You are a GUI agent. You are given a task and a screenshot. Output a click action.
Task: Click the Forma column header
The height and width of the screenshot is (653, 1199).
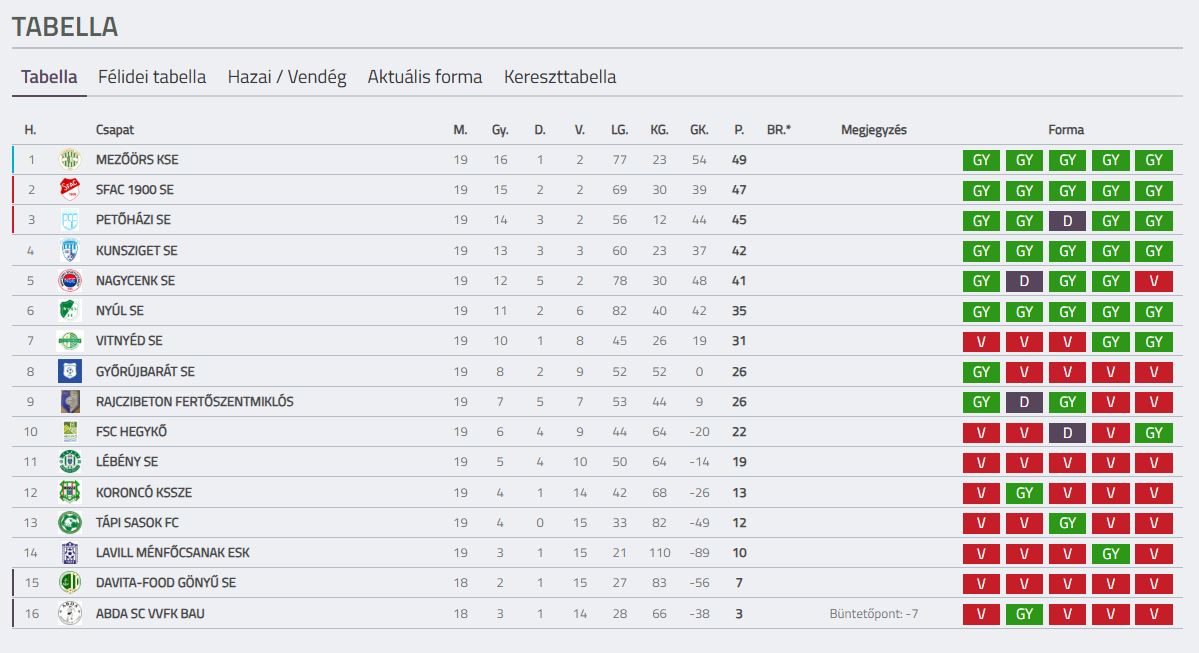(x=1066, y=130)
